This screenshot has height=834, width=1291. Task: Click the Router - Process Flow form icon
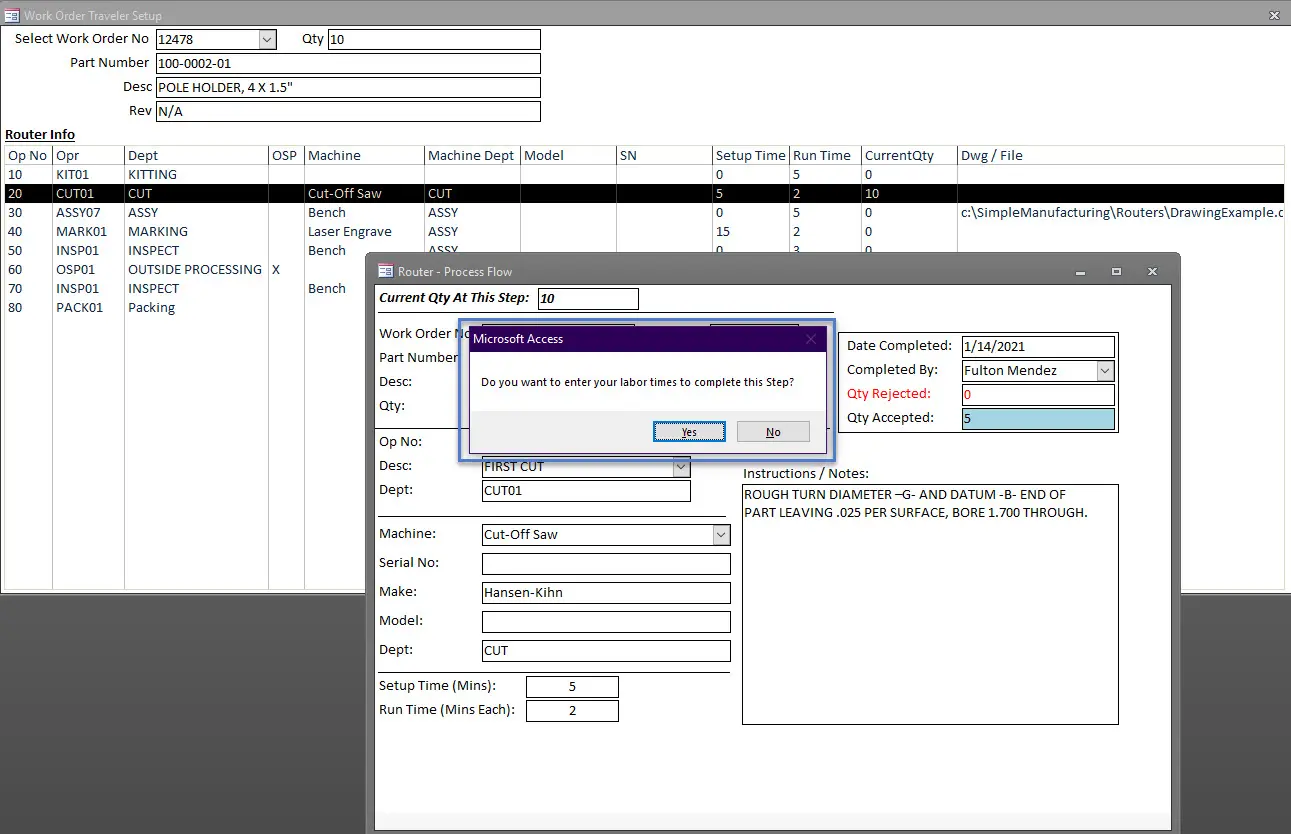coord(385,271)
